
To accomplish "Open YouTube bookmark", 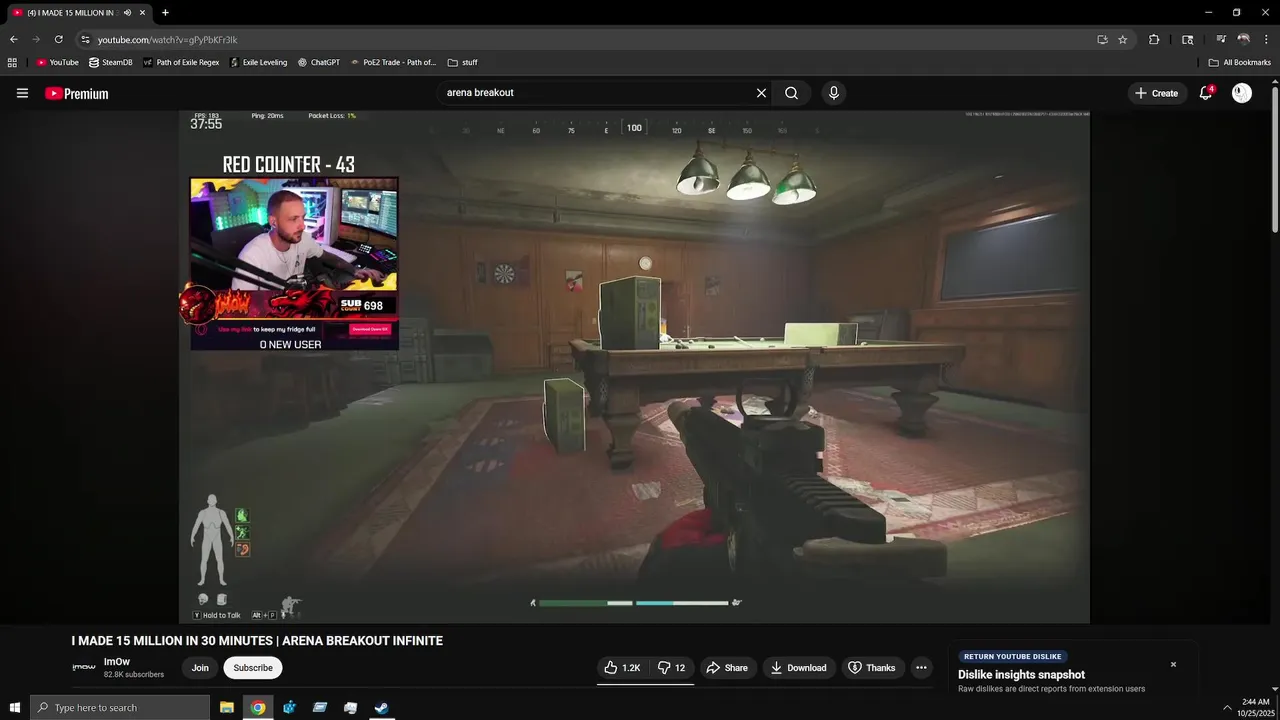I will [57, 62].
